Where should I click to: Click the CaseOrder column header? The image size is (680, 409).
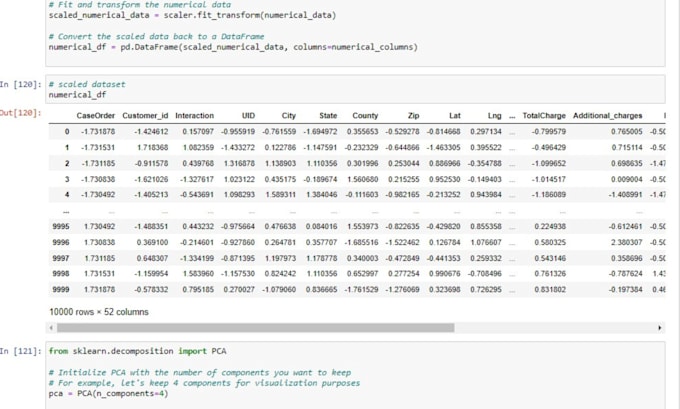tap(95, 116)
